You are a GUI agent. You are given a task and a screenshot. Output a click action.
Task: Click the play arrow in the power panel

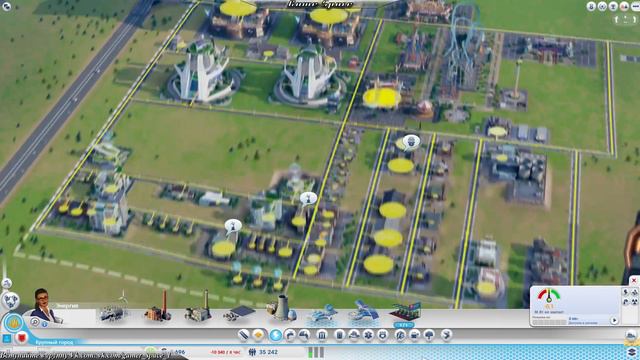[614, 320]
